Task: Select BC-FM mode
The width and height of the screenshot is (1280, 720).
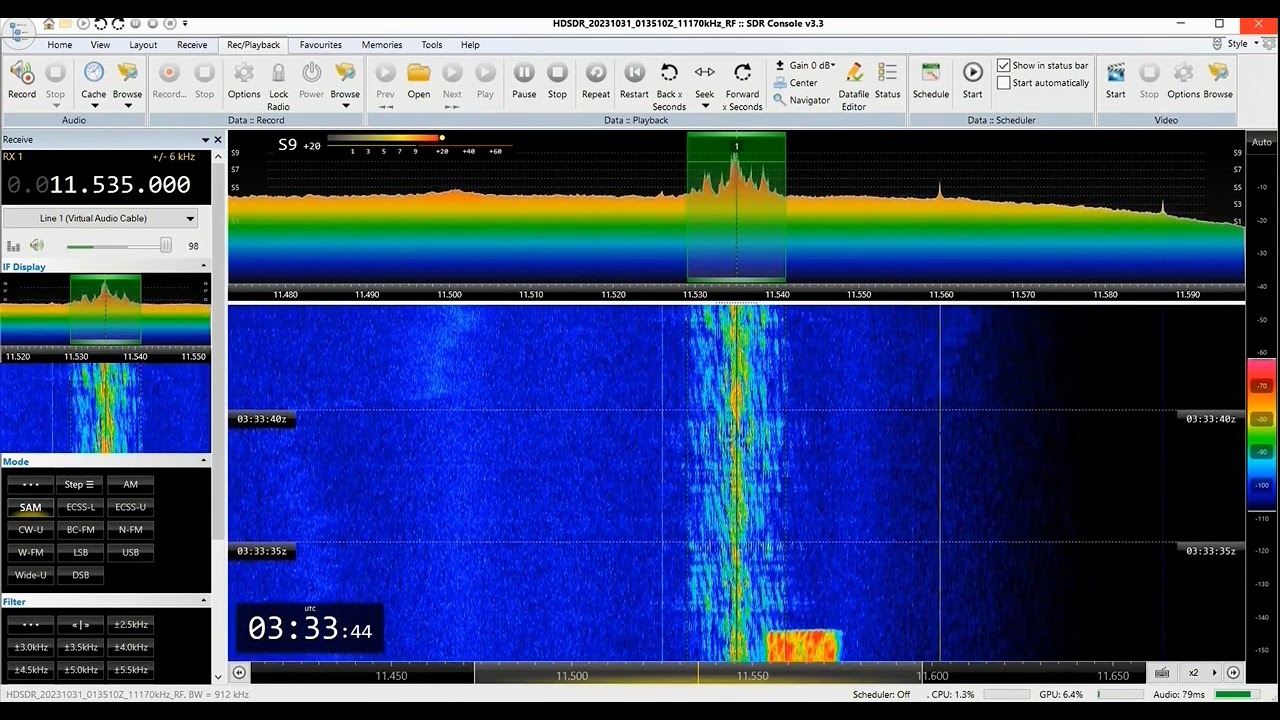Action: tap(80, 529)
